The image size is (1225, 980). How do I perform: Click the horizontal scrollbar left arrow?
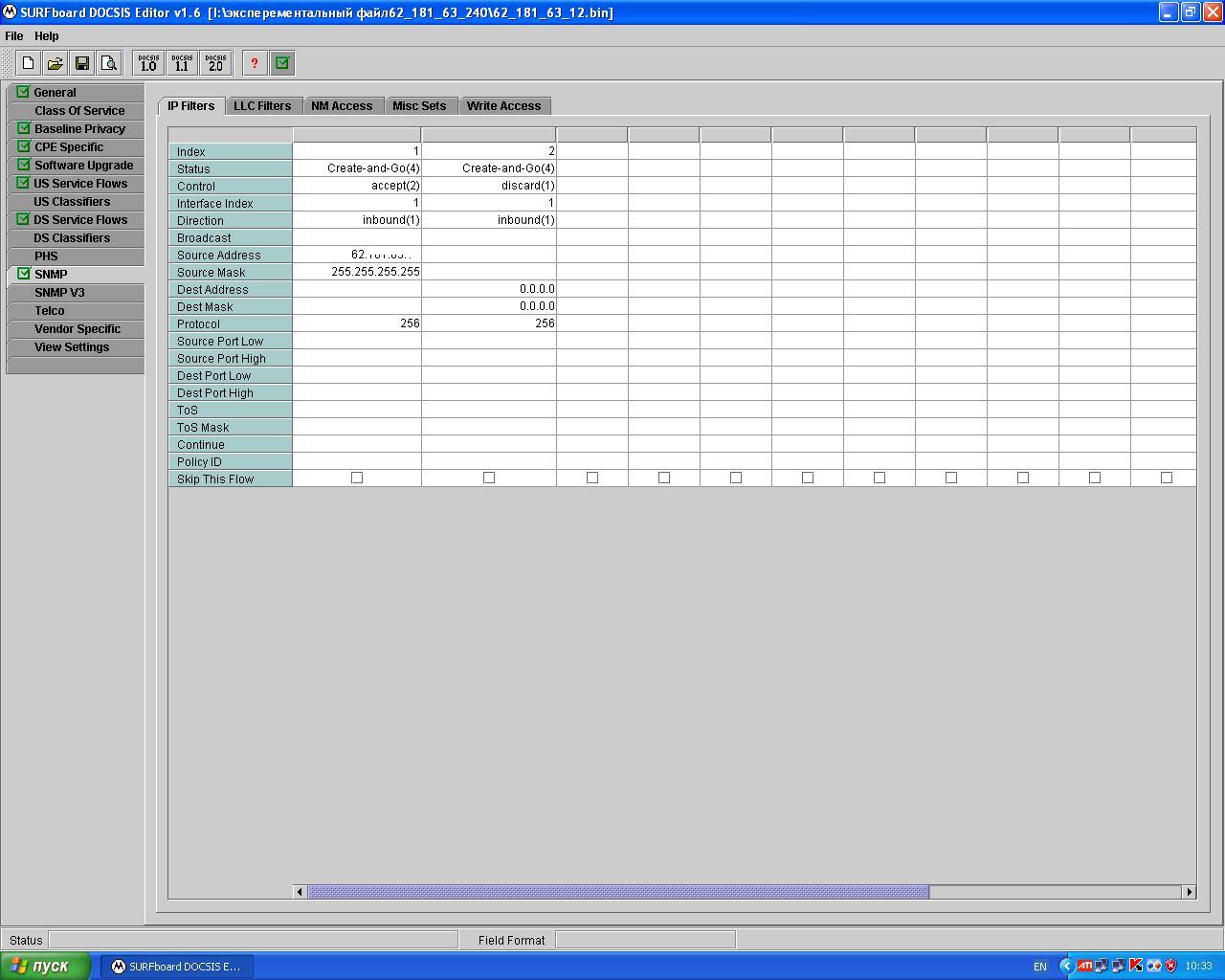coord(300,892)
